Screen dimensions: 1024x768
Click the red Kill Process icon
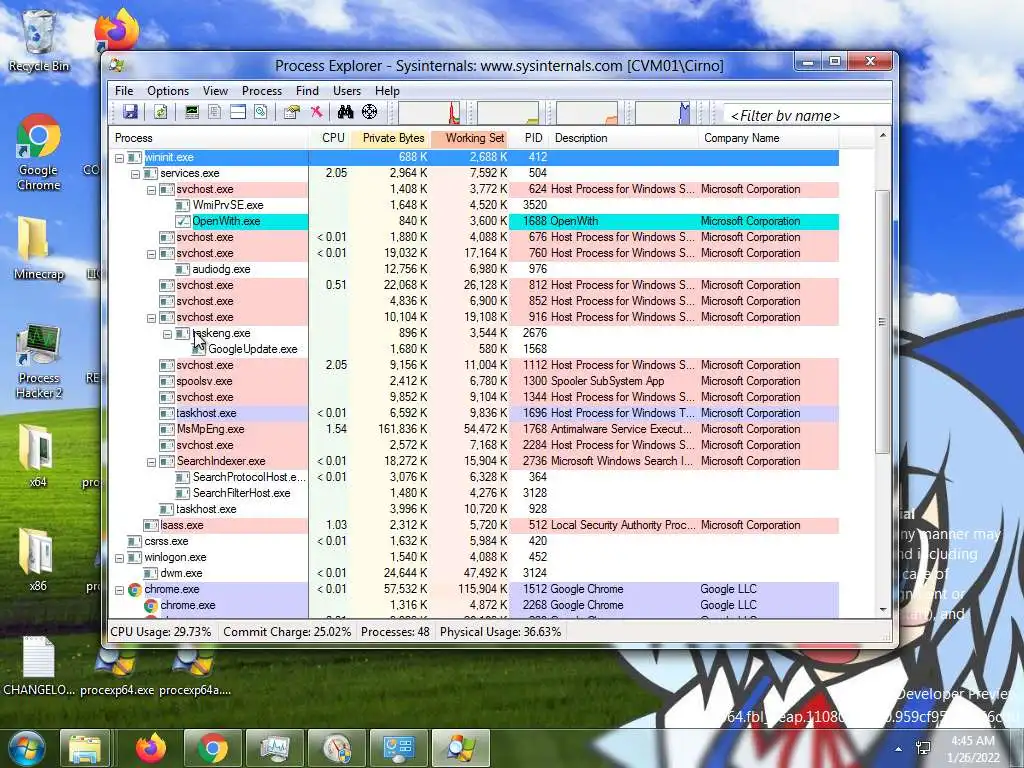pyautogui.click(x=317, y=112)
